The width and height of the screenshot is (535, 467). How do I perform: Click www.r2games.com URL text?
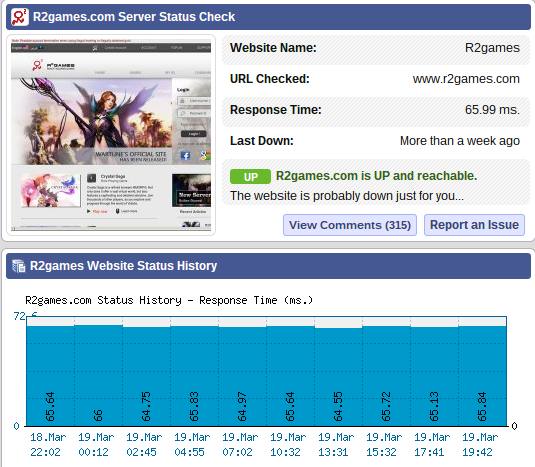(x=466, y=79)
